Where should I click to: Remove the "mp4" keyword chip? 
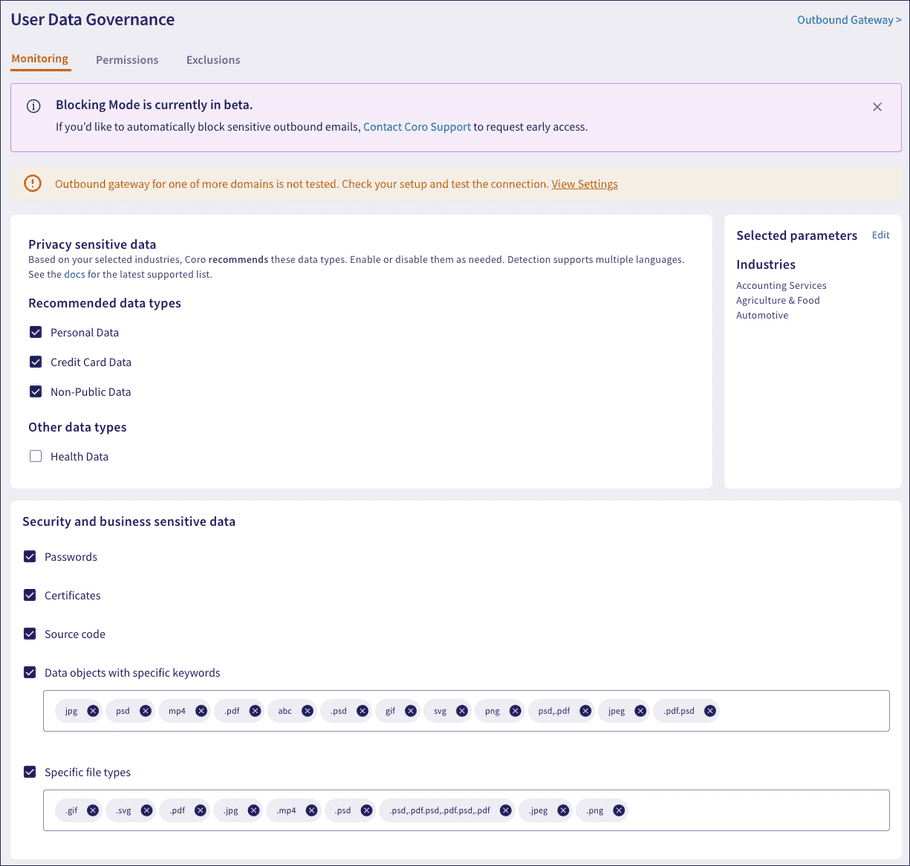[200, 711]
